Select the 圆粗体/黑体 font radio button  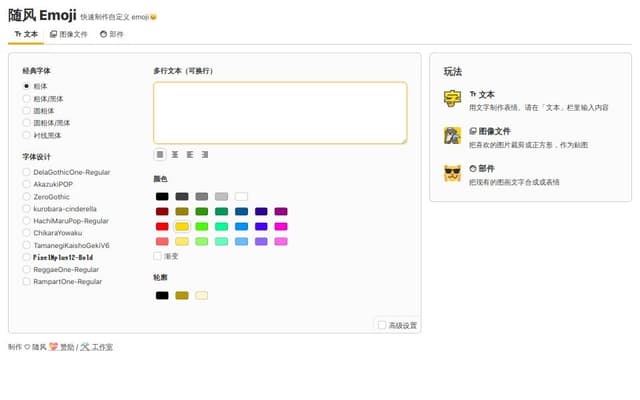click(x=27, y=123)
